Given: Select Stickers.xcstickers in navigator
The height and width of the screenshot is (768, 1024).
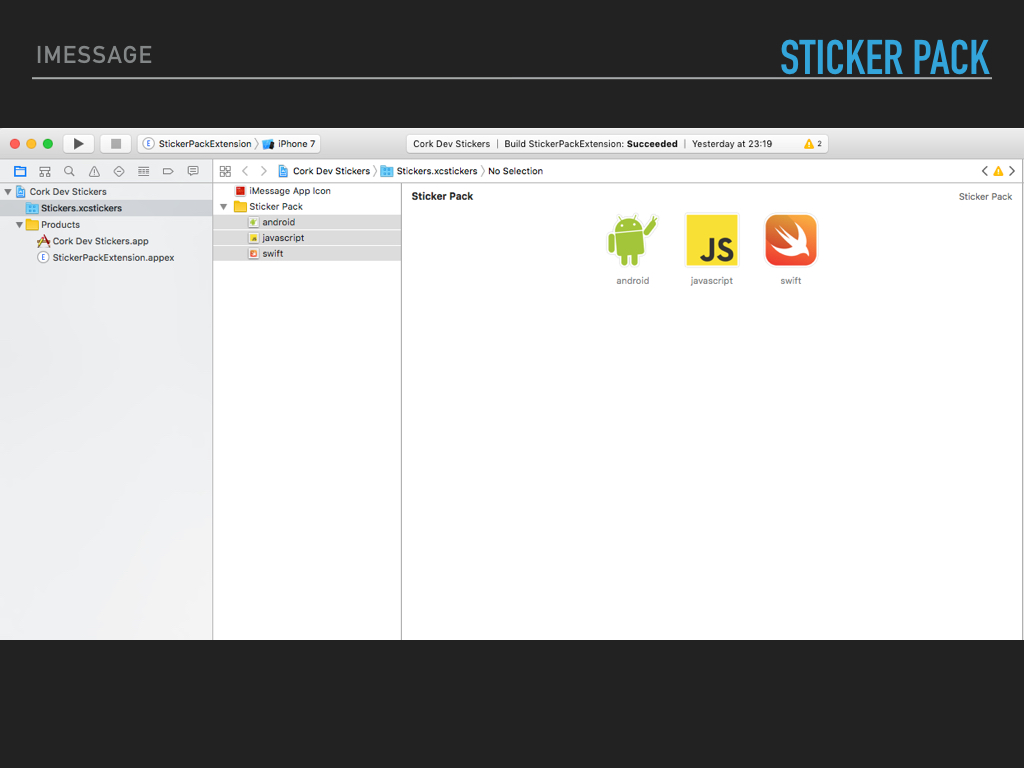Looking at the screenshot, I should (x=106, y=208).
